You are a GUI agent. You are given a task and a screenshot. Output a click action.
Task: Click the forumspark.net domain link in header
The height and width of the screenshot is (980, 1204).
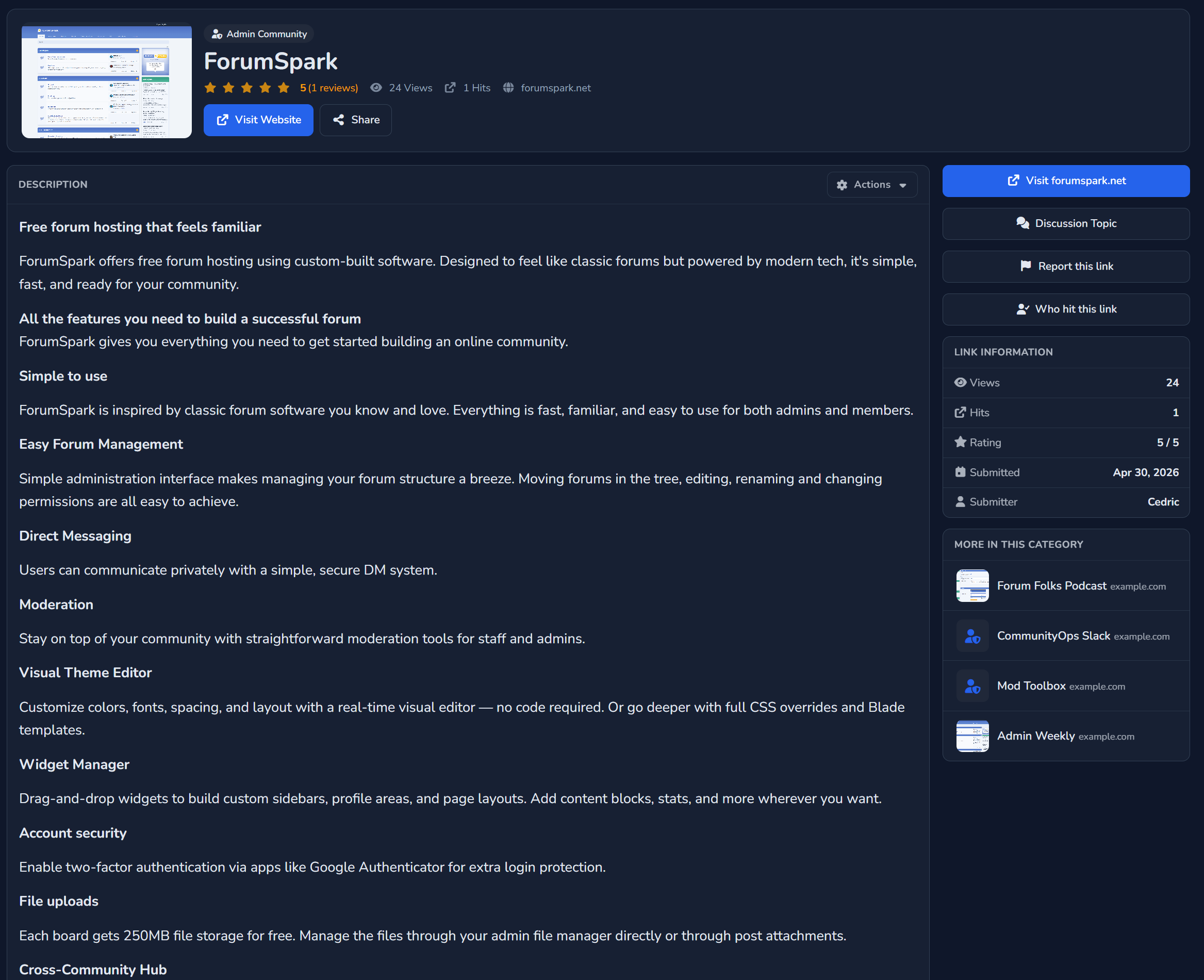[x=556, y=88]
